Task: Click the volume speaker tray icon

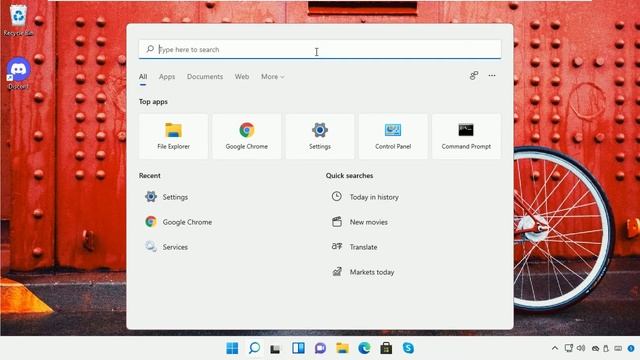Action: (581, 348)
